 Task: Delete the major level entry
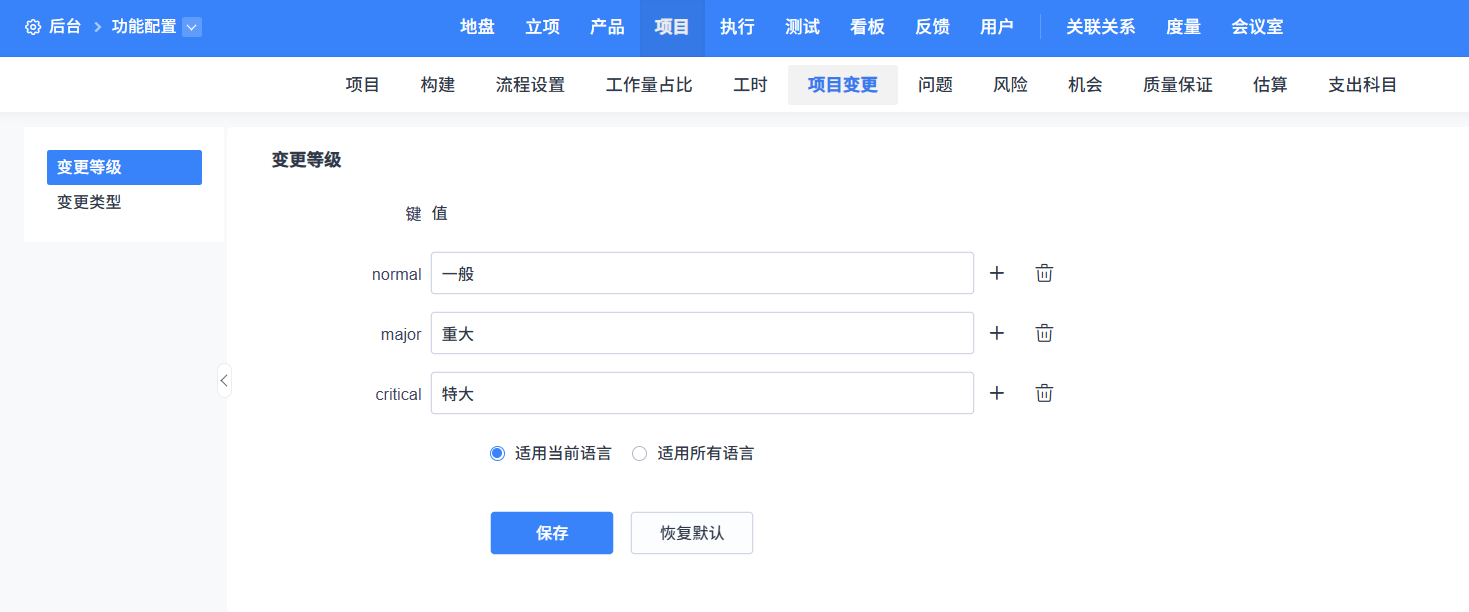pyautogui.click(x=1044, y=333)
